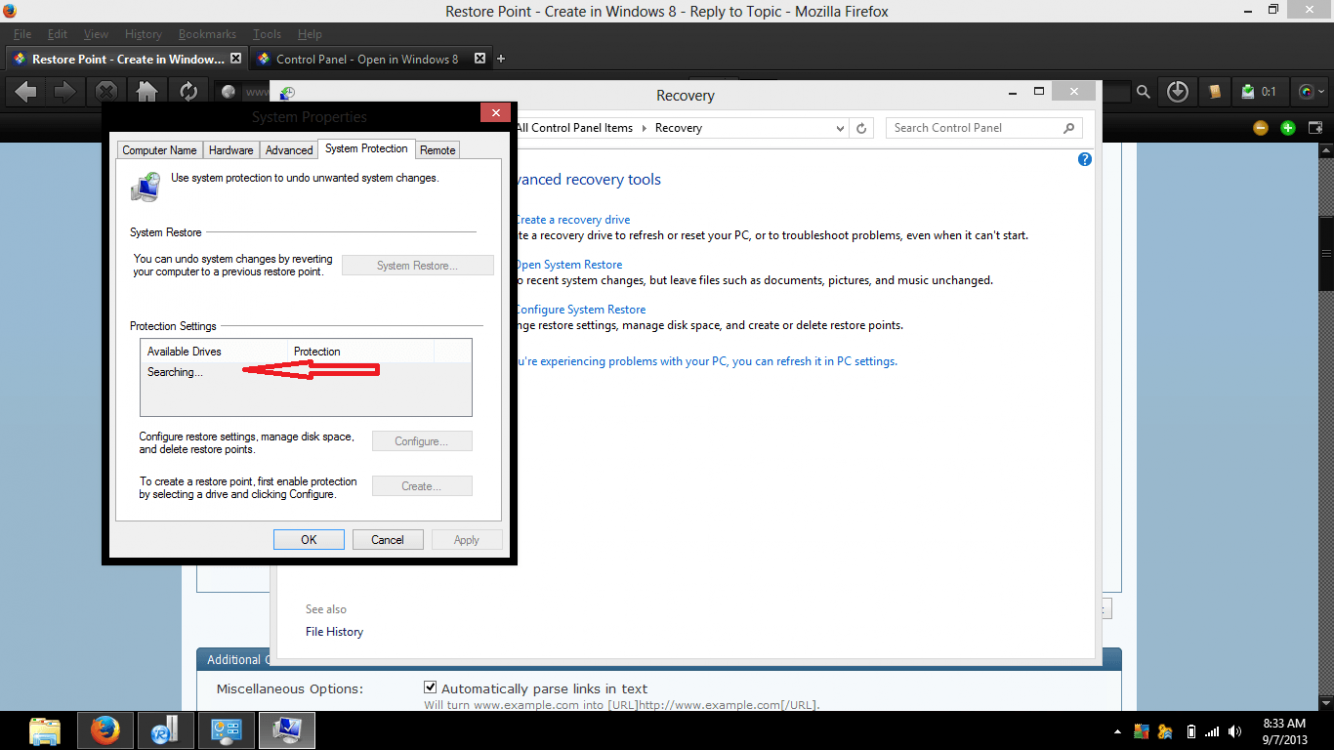This screenshot has height=750, width=1334.
Task: Open Help question mark in Recovery window
Action: pos(1084,159)
